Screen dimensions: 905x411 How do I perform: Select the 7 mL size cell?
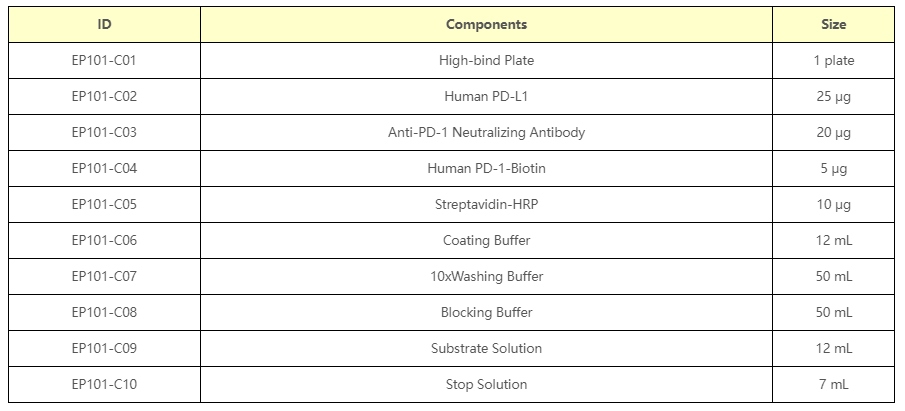[834, 384]
